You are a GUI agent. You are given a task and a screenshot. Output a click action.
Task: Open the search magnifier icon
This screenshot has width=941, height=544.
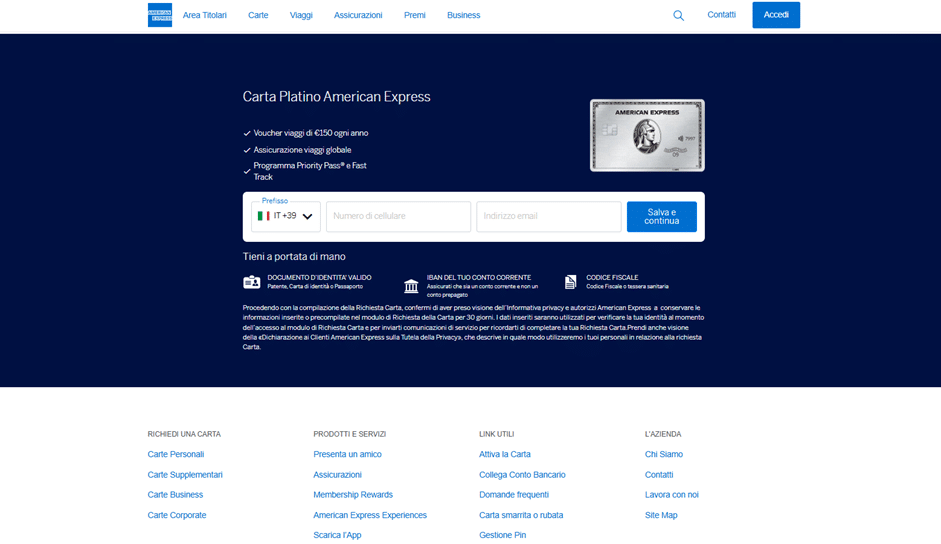click(x=678, y=16)
